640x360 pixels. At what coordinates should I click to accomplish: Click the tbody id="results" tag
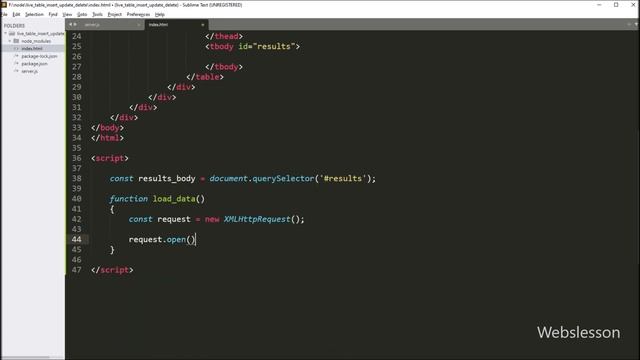[253, 46]
